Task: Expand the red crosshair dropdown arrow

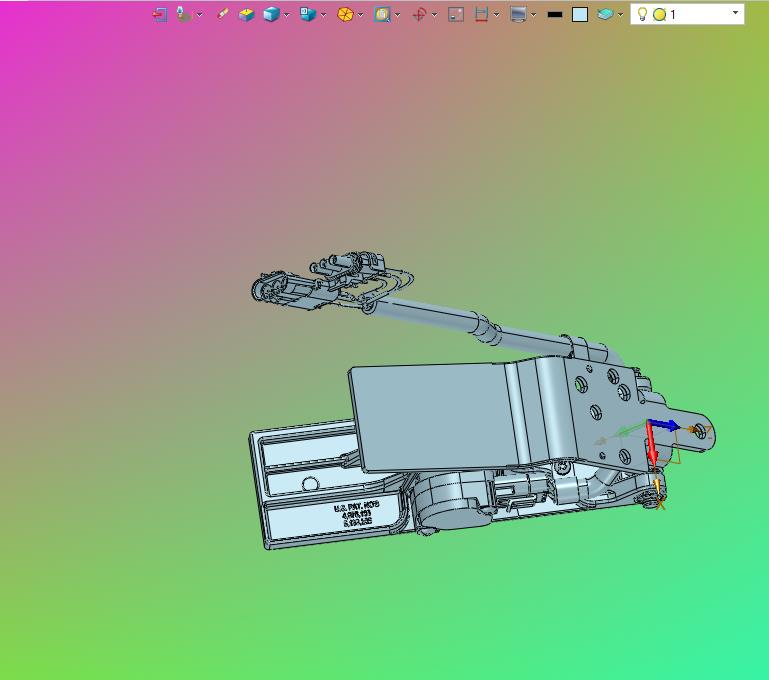Action: point(434,15)
